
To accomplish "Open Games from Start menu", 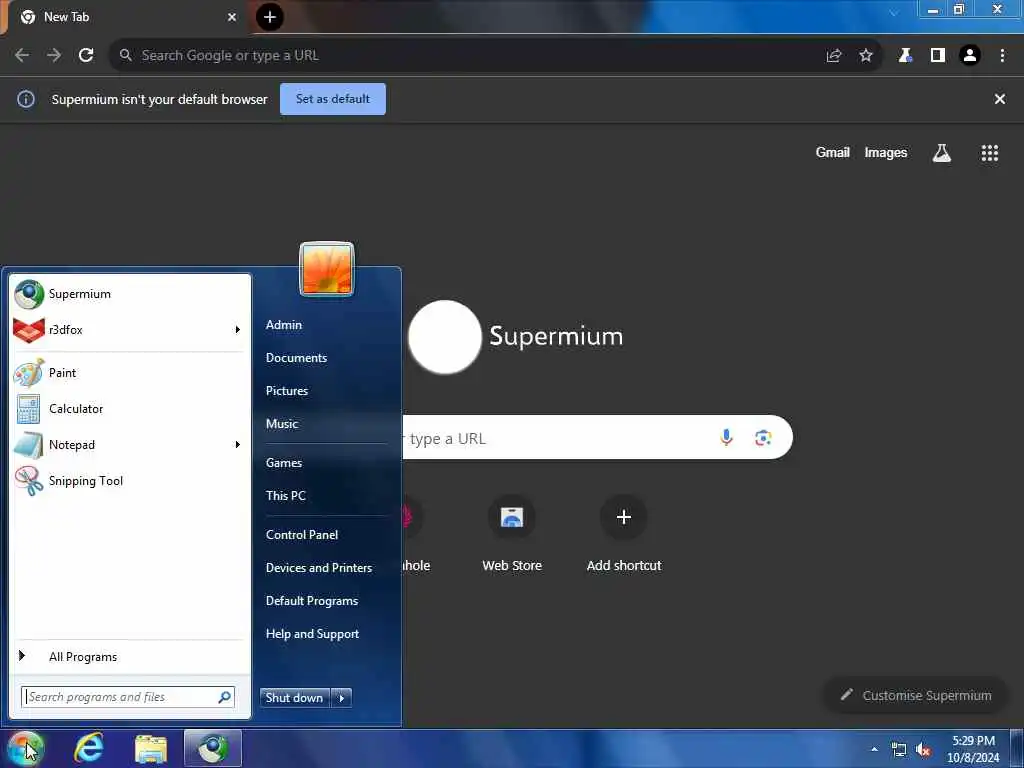I will point(284,462).
